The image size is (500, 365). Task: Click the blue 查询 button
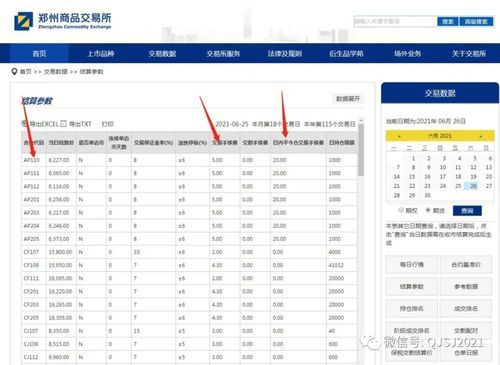pyautogui.click(x=467, y=211)
